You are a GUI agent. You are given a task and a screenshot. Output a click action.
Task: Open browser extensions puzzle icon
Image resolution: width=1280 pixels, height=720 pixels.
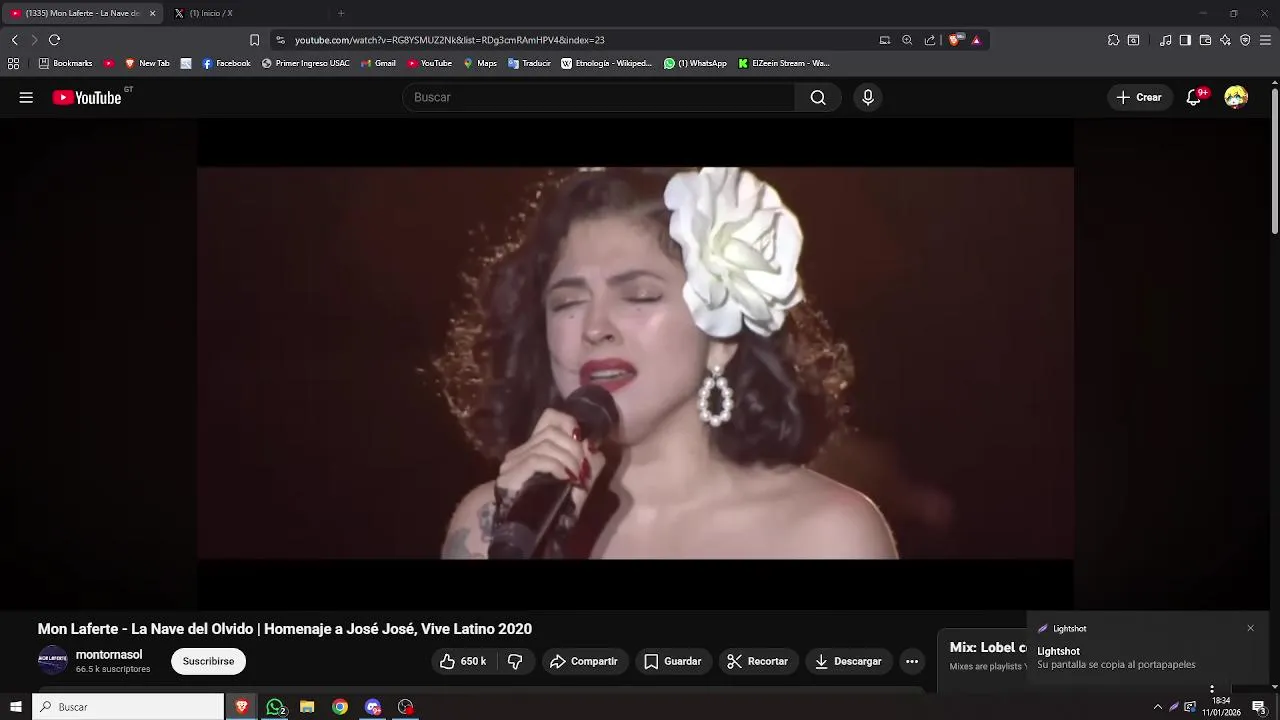pos(1113,40)
